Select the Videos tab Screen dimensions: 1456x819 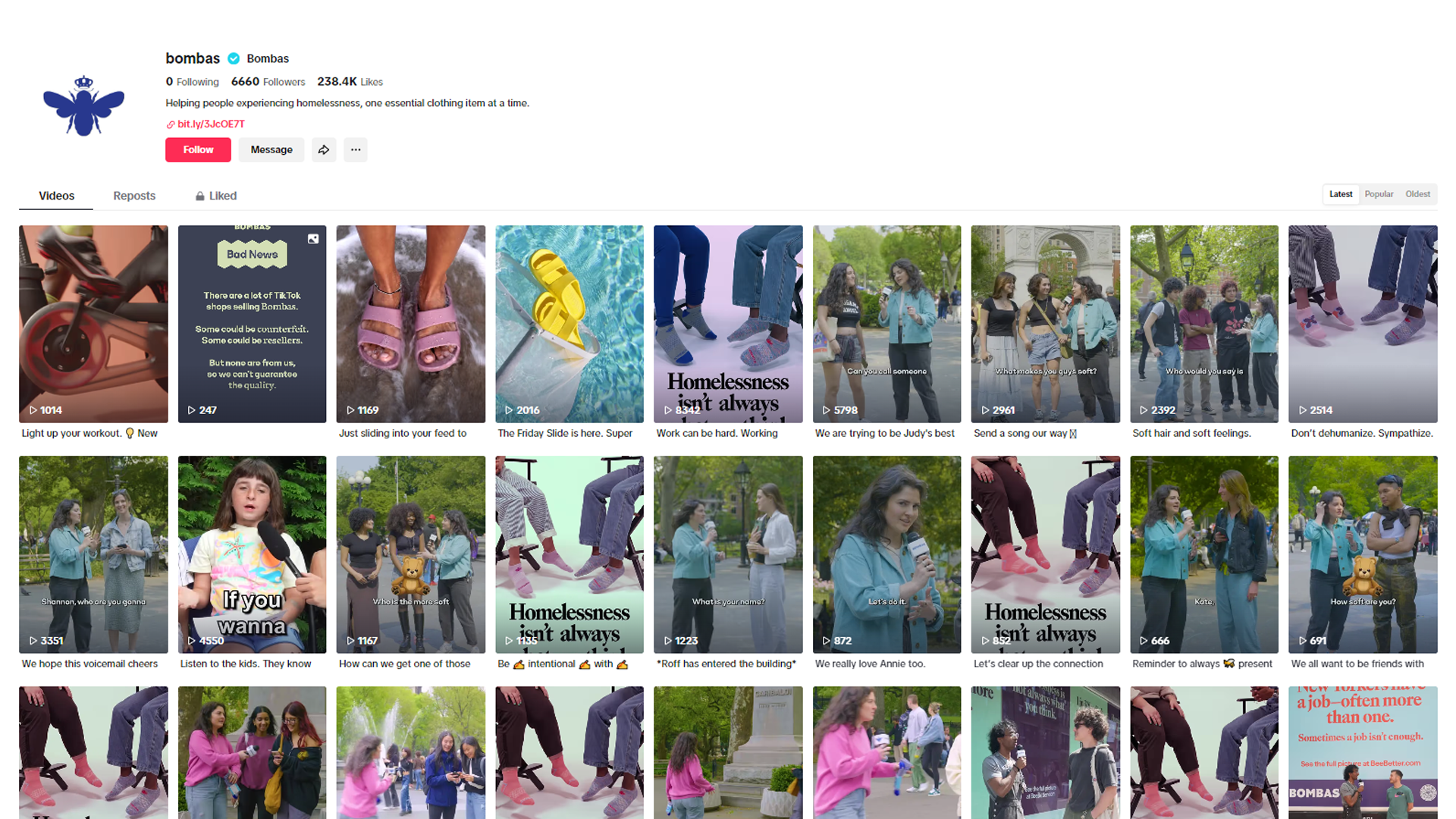point(56,196)
